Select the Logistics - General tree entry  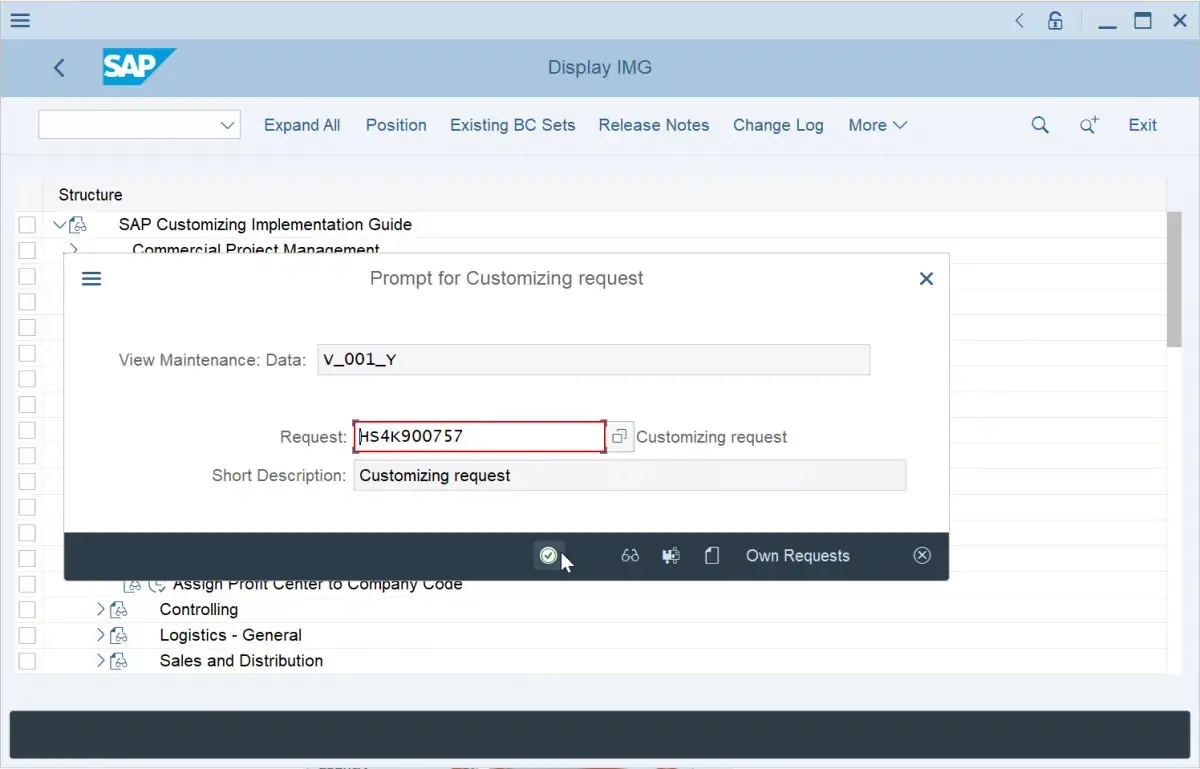[x=231, y=635]
